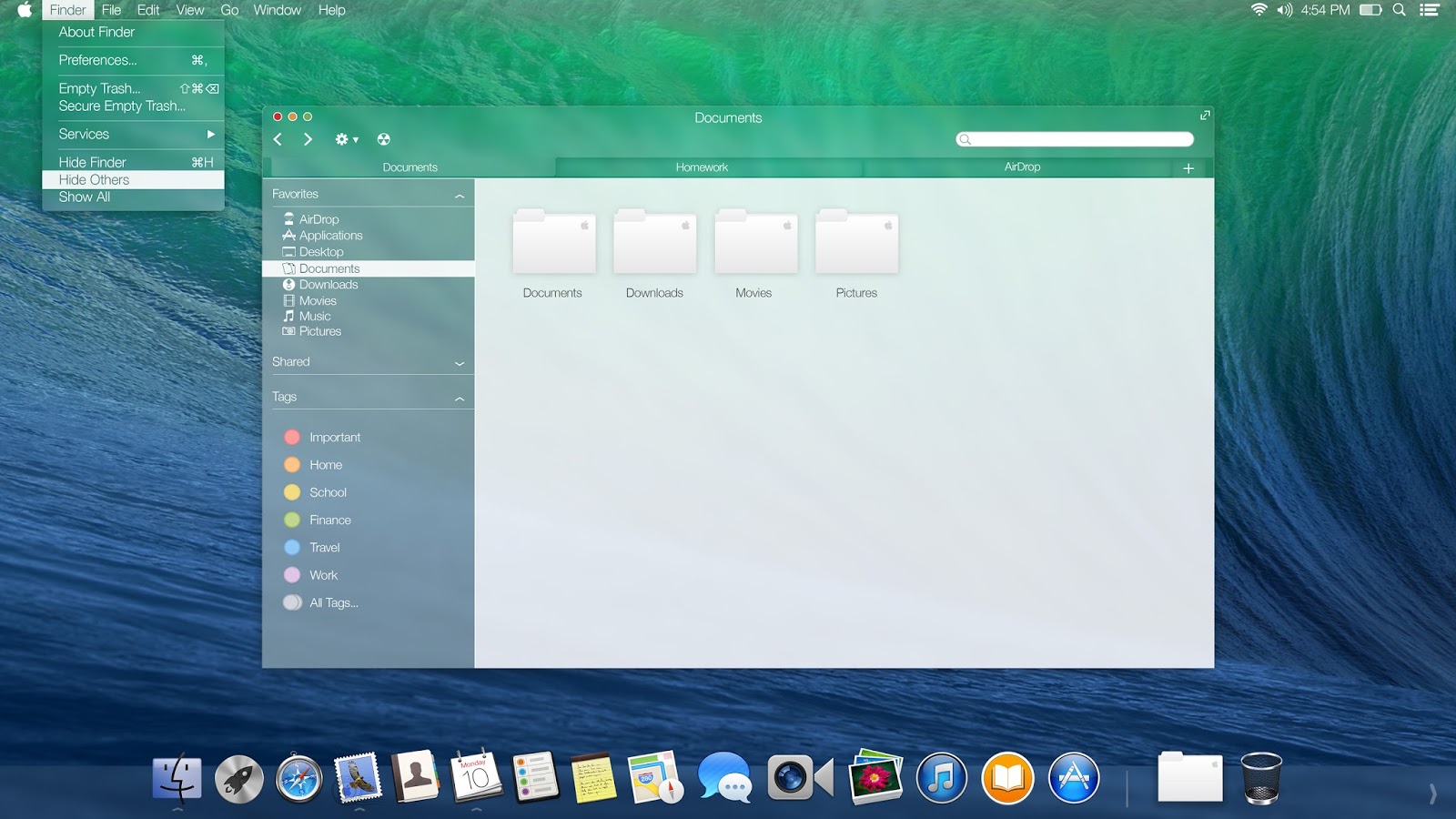
Task: Open the Window menu
Action: coord(277,10)
